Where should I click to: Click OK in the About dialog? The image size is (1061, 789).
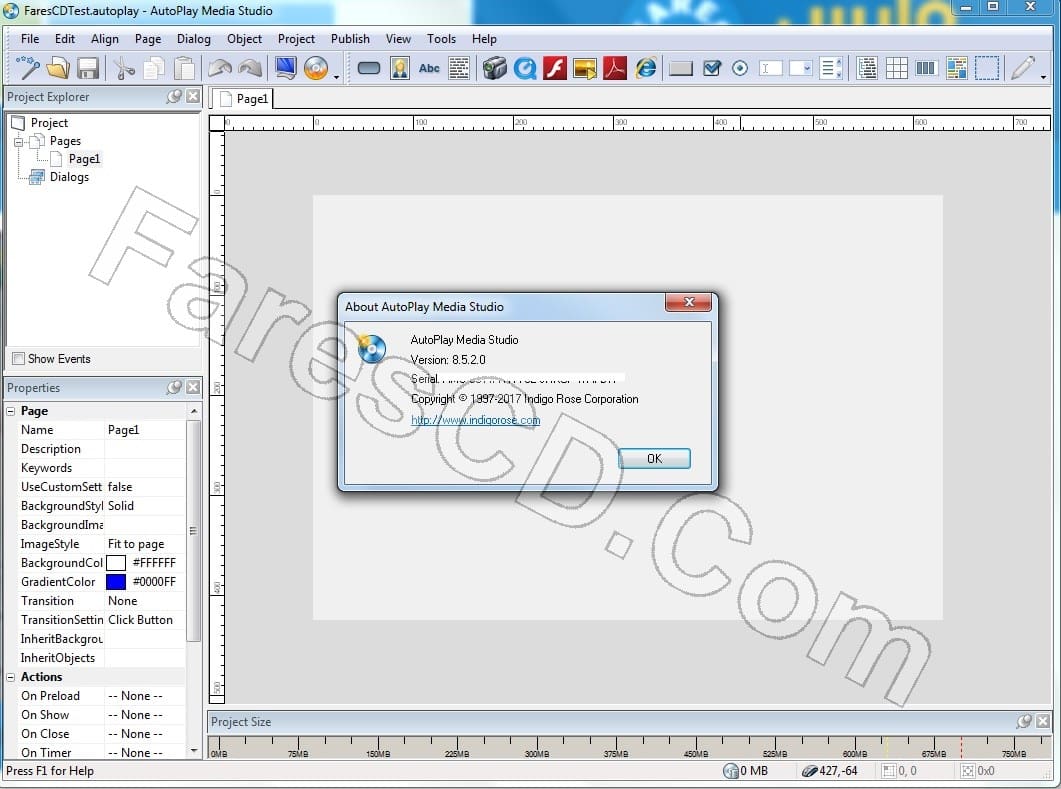coord(654,459)
